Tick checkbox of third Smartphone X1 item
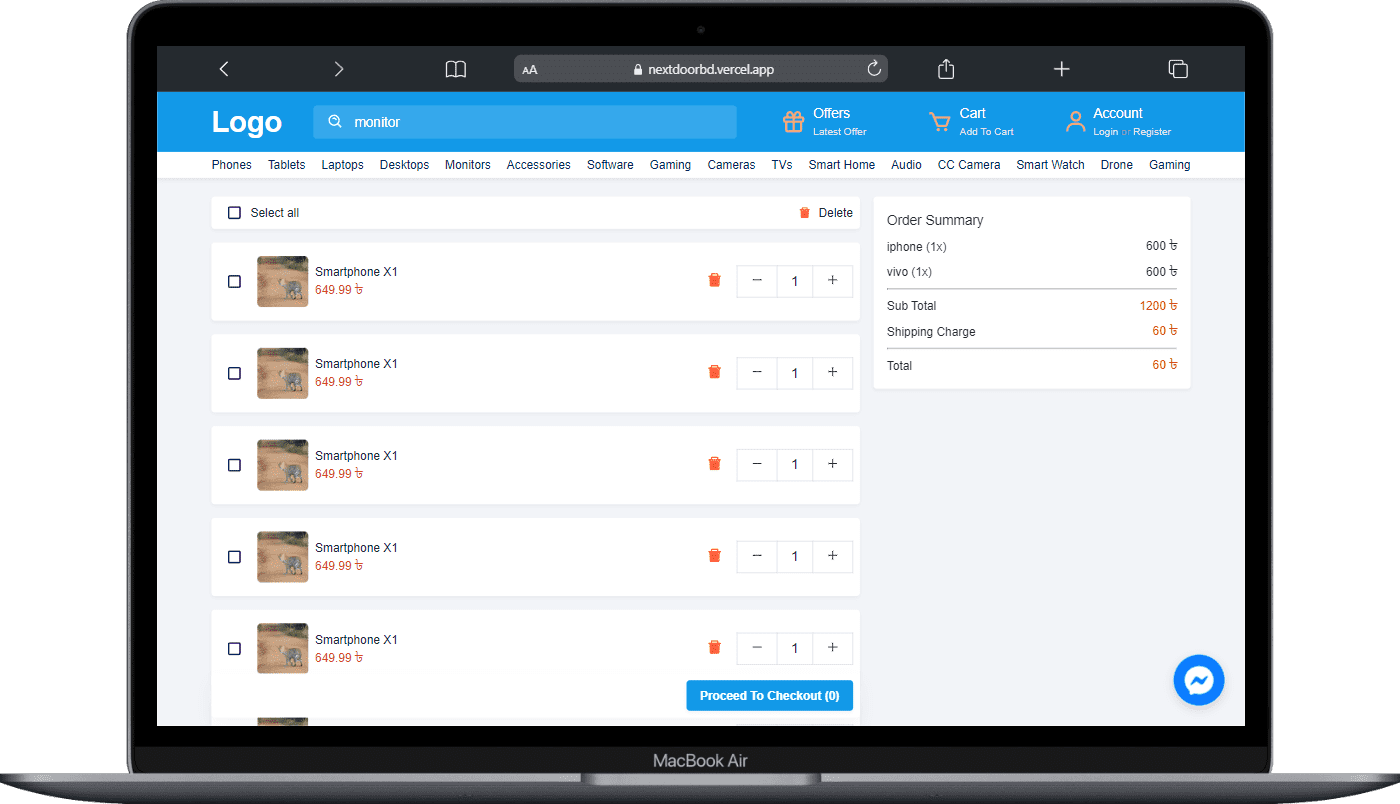 click(x=234, y=465)
